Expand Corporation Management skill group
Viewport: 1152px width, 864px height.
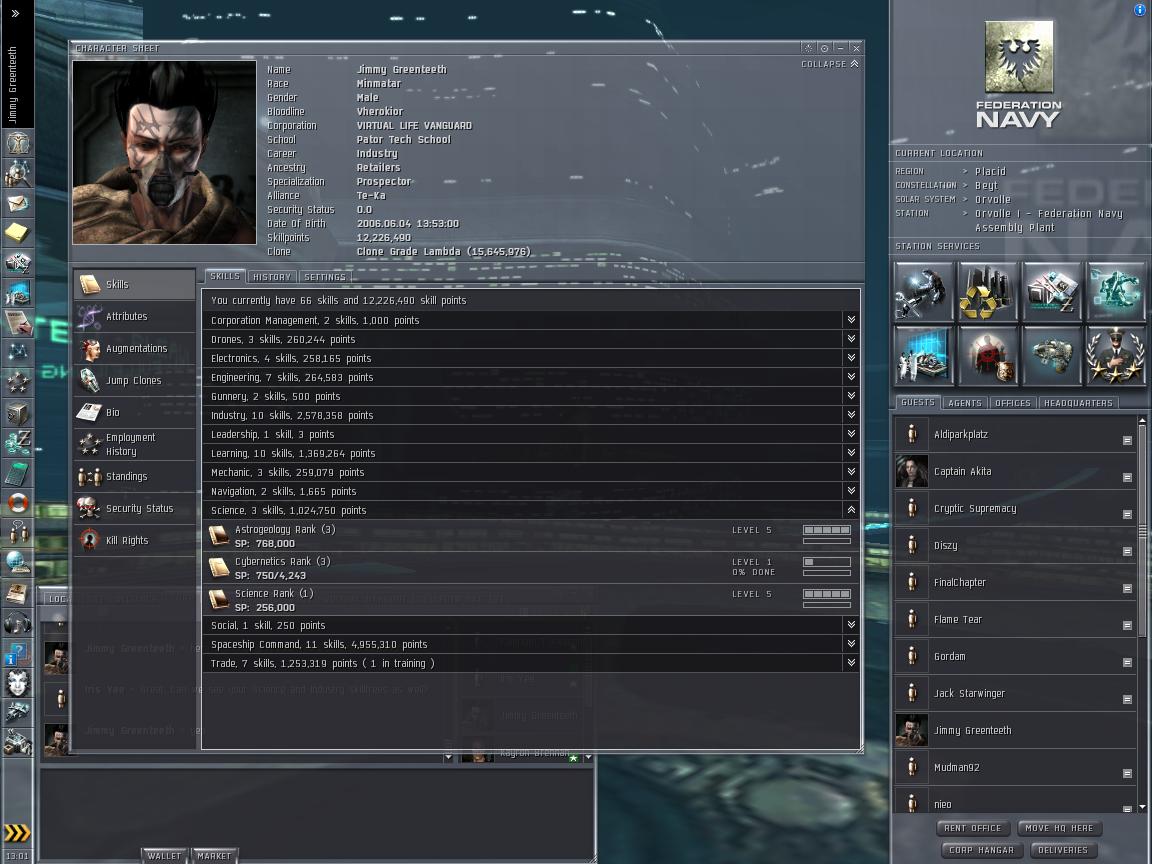[x=851, y=320]
